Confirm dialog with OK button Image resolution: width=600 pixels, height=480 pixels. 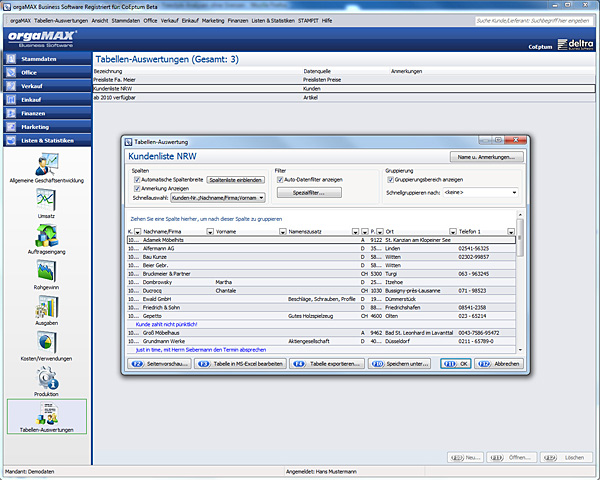click(x=455, y=364)
